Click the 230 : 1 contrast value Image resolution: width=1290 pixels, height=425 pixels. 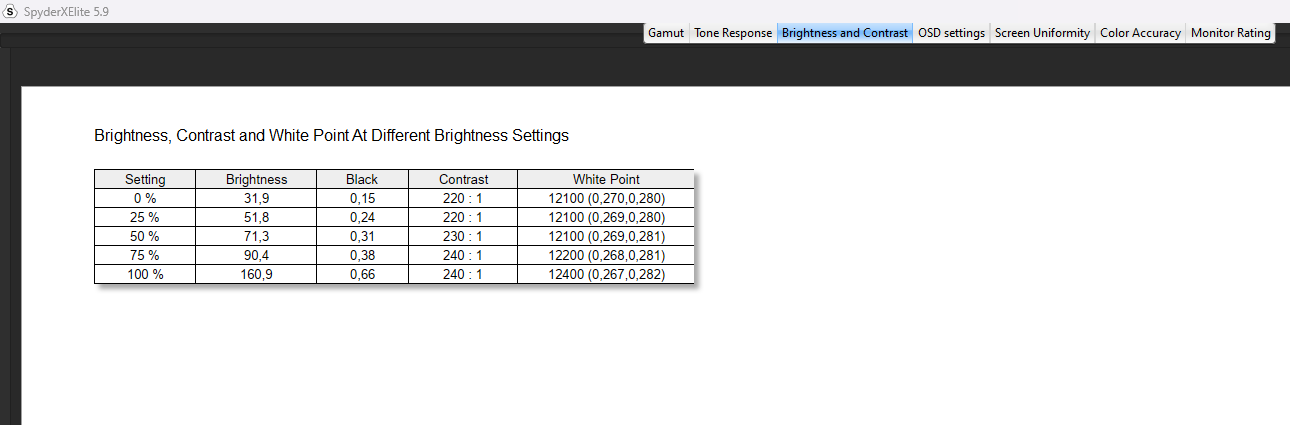pos(463,236)
